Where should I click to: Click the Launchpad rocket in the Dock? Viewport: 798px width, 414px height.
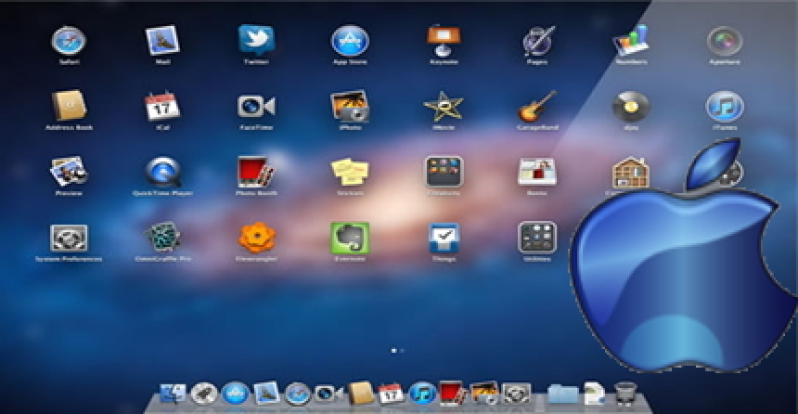[x=204, y=393]
